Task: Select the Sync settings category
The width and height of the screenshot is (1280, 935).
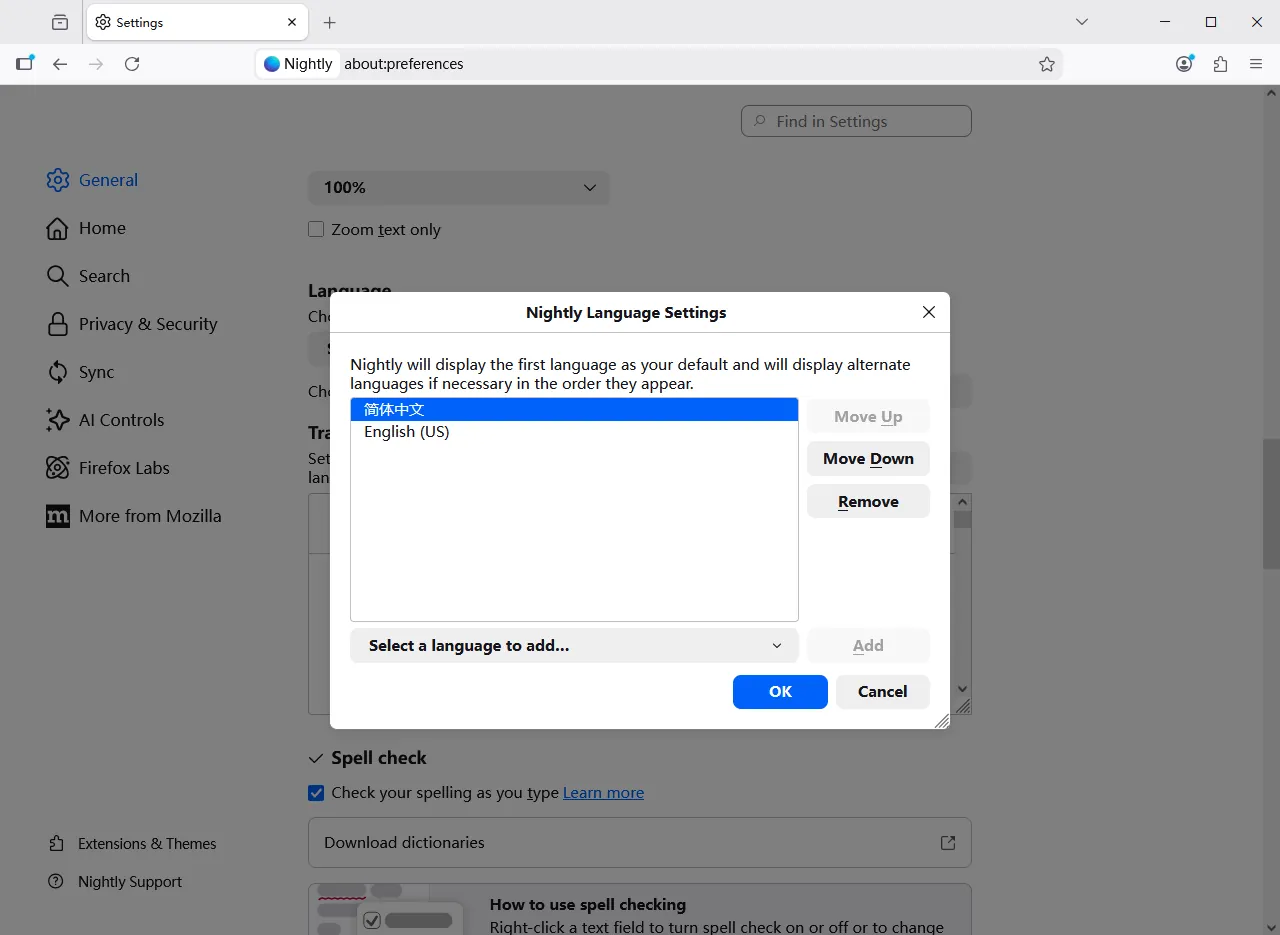Action: [98, 371]
